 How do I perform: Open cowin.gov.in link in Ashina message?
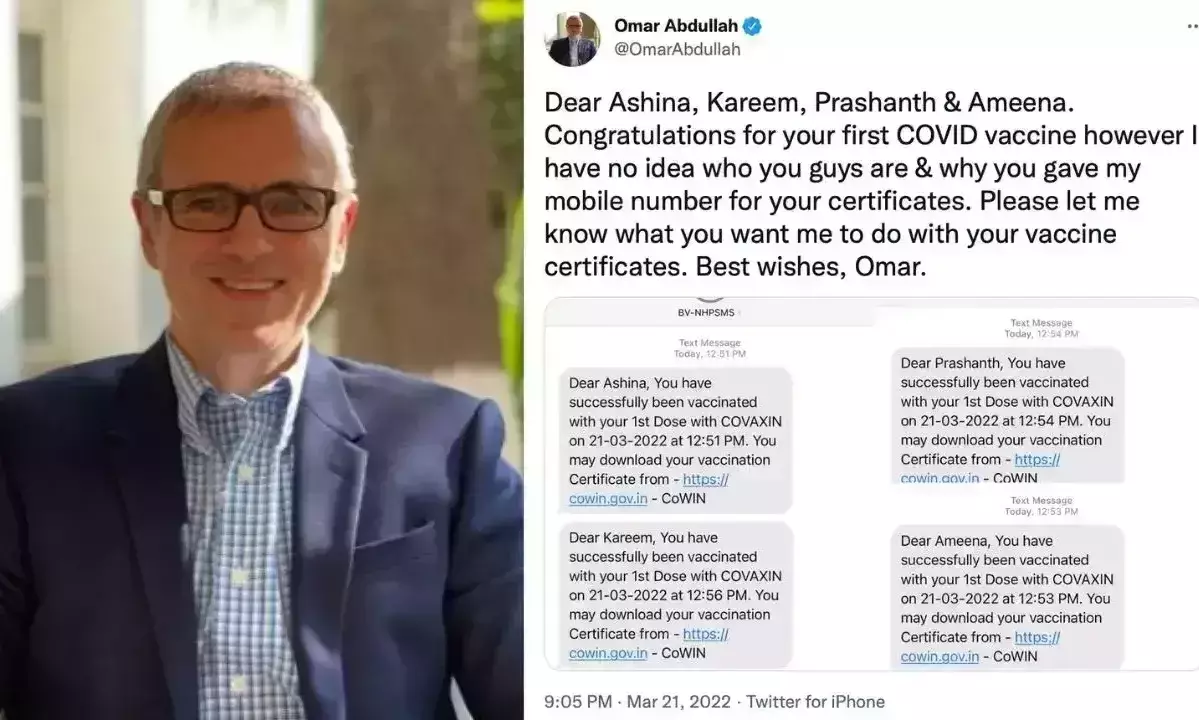[608, 498]
